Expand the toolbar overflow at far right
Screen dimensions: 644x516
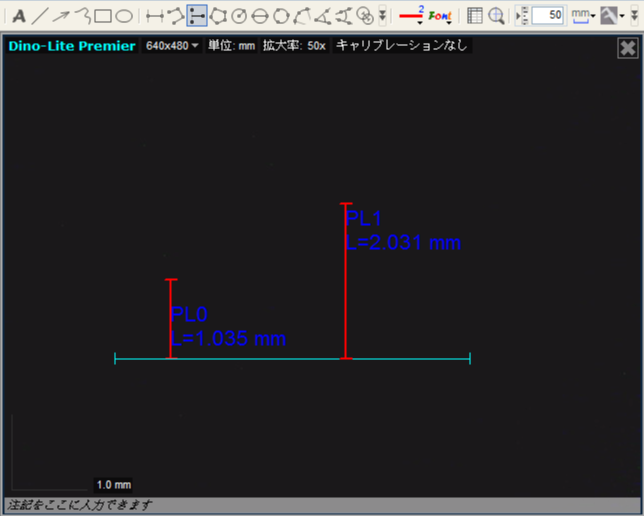(x=635, y=16)
